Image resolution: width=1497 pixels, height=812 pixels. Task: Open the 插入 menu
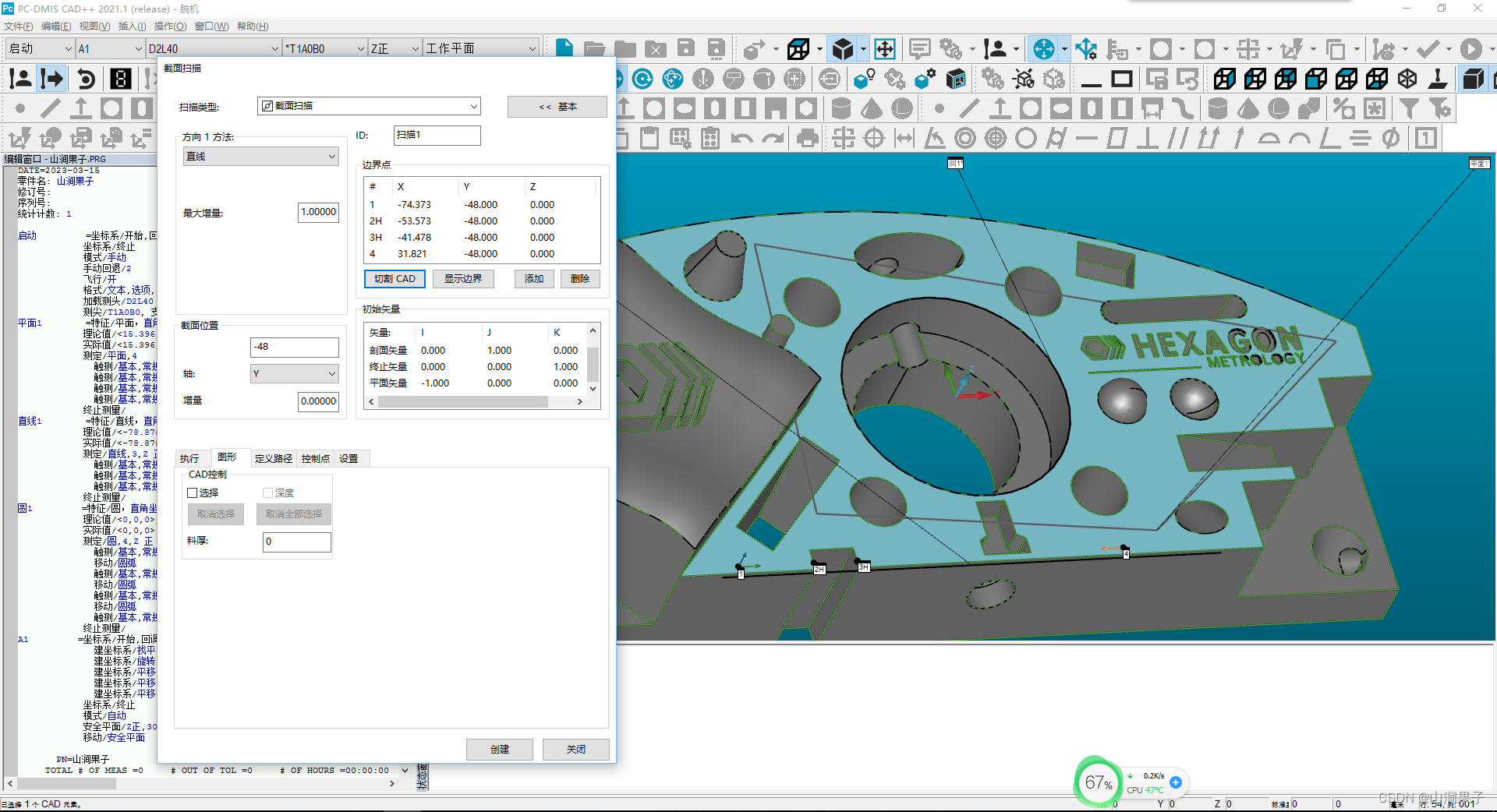point(132,26)
